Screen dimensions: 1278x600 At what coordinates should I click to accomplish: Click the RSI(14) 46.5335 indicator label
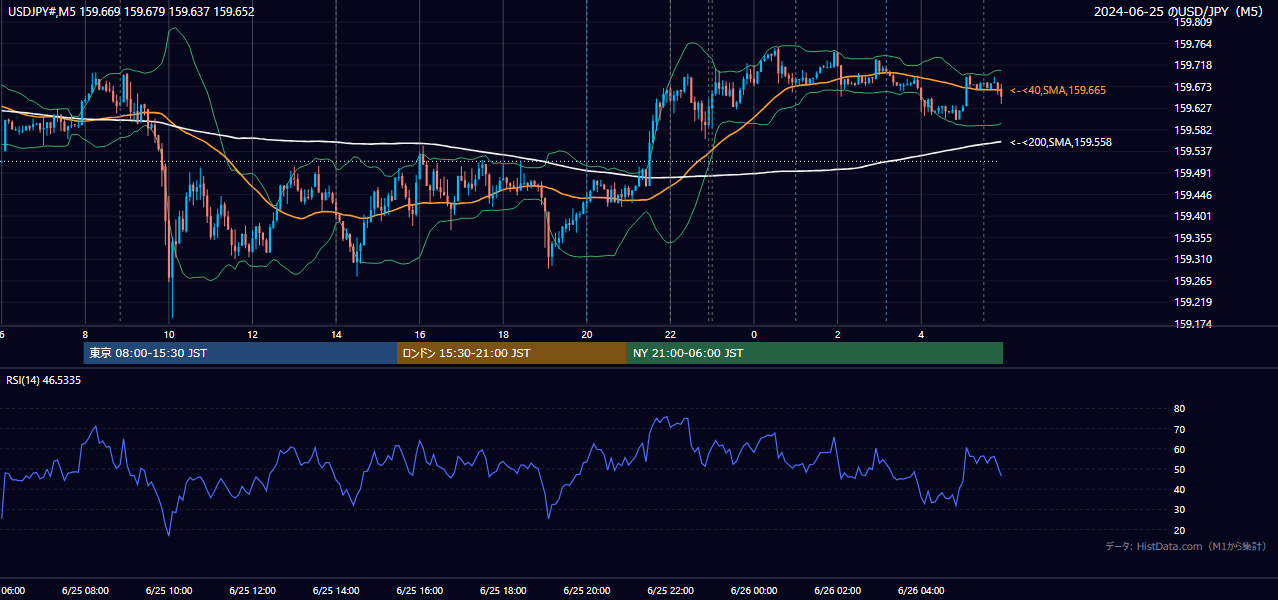(x=44, y=380)
